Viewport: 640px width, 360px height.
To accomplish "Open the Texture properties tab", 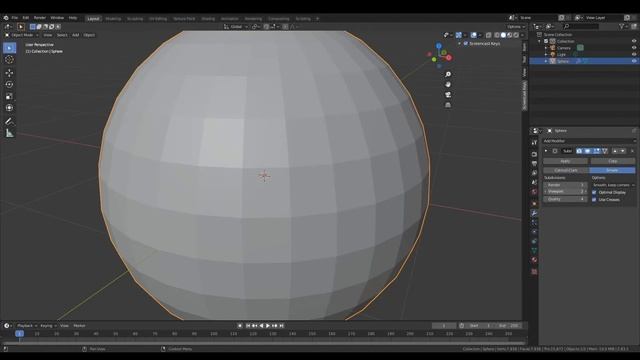I will [534, 272].
